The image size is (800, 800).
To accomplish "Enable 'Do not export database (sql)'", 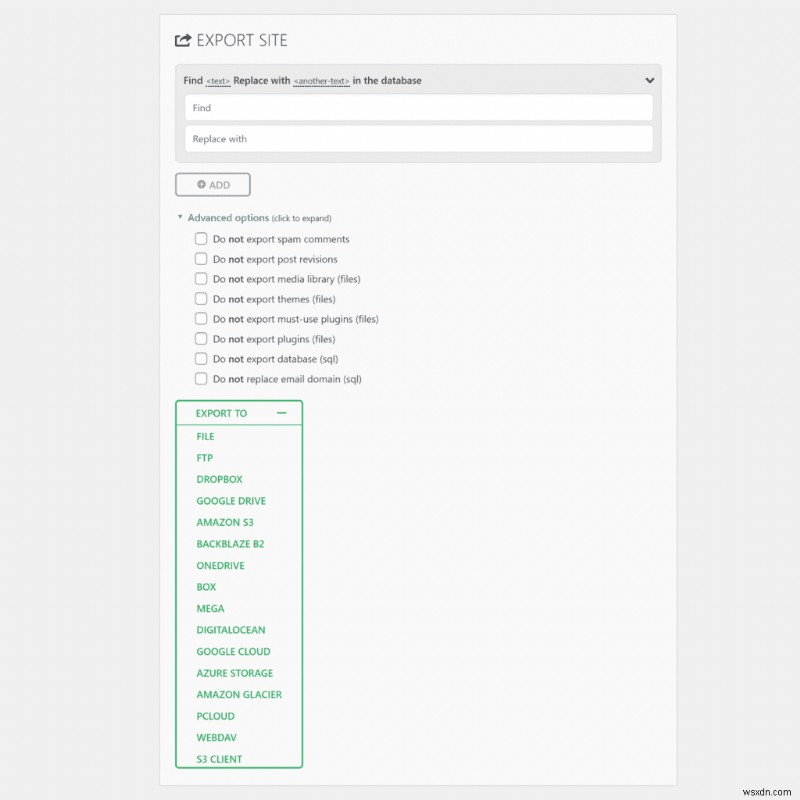I will point(201,358).
